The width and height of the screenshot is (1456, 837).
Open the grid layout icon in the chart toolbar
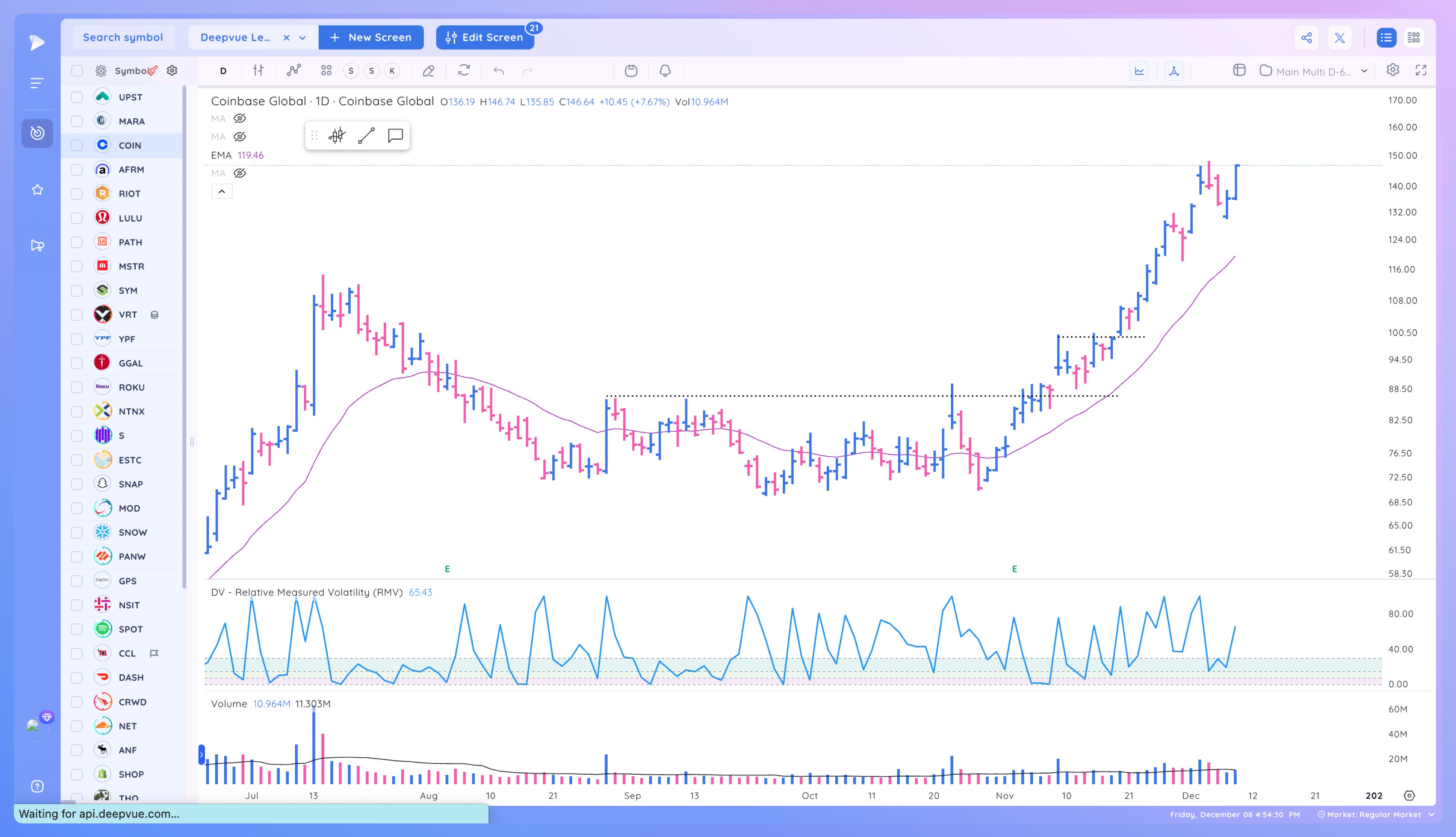[326, 71]
